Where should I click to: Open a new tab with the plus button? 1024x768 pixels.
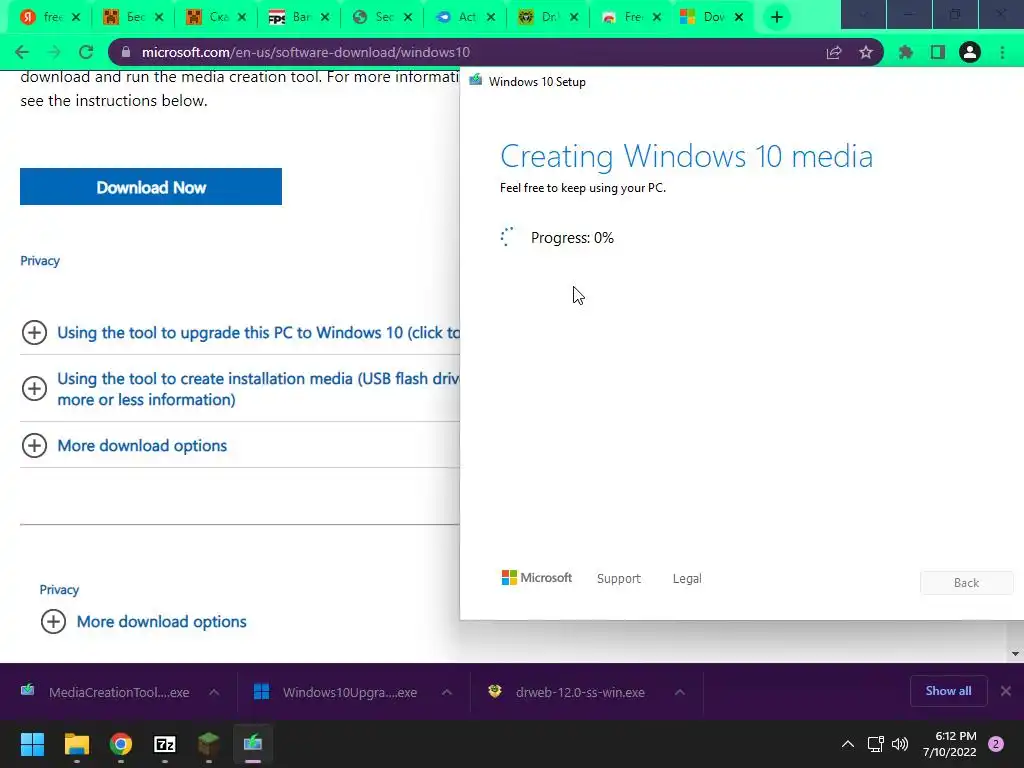776,17
